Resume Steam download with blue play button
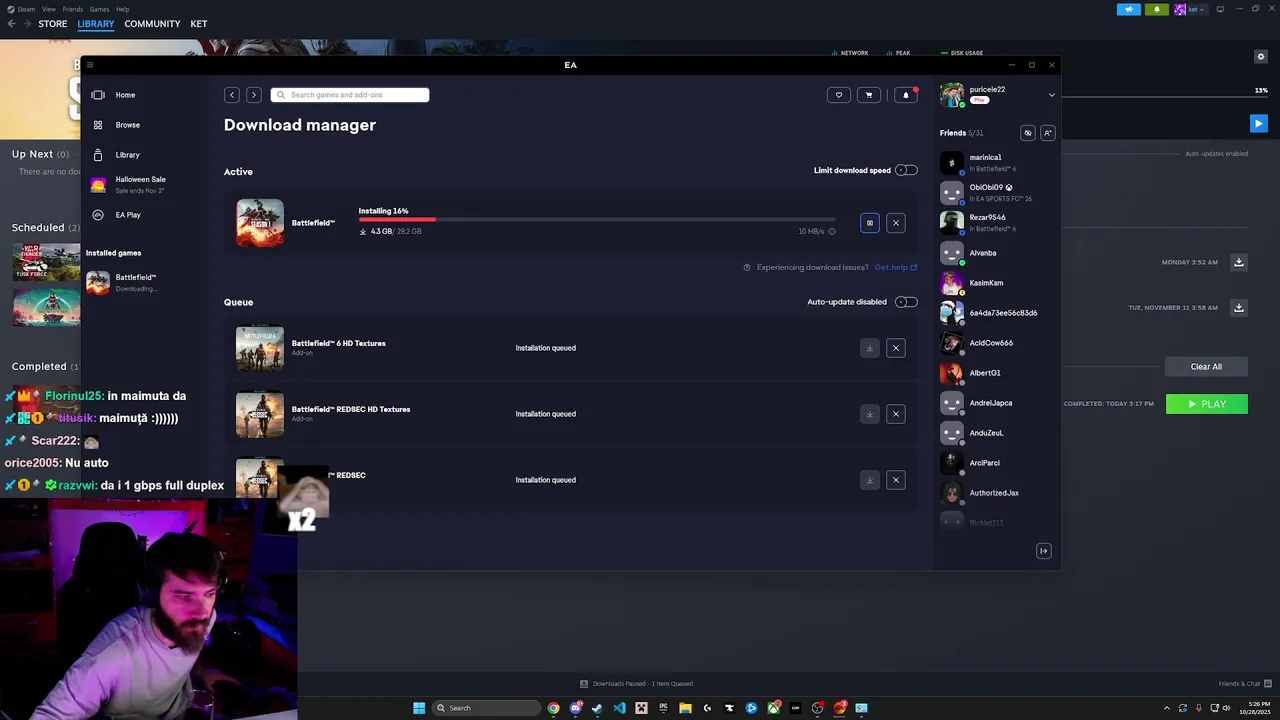Image resolution: width=1280 pixels, height=720 pixels. [1258, 123]
